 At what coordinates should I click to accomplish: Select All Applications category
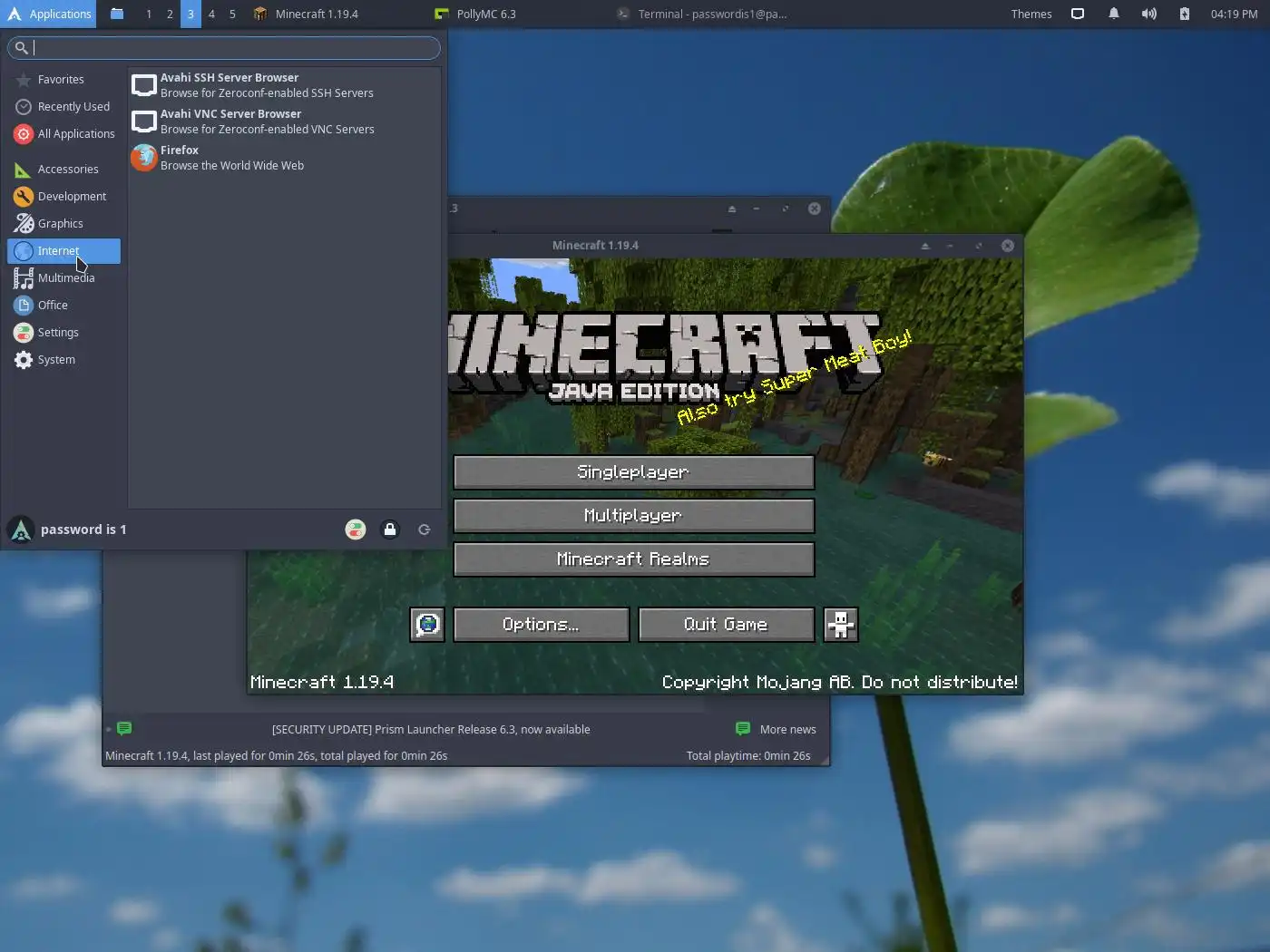63,134
